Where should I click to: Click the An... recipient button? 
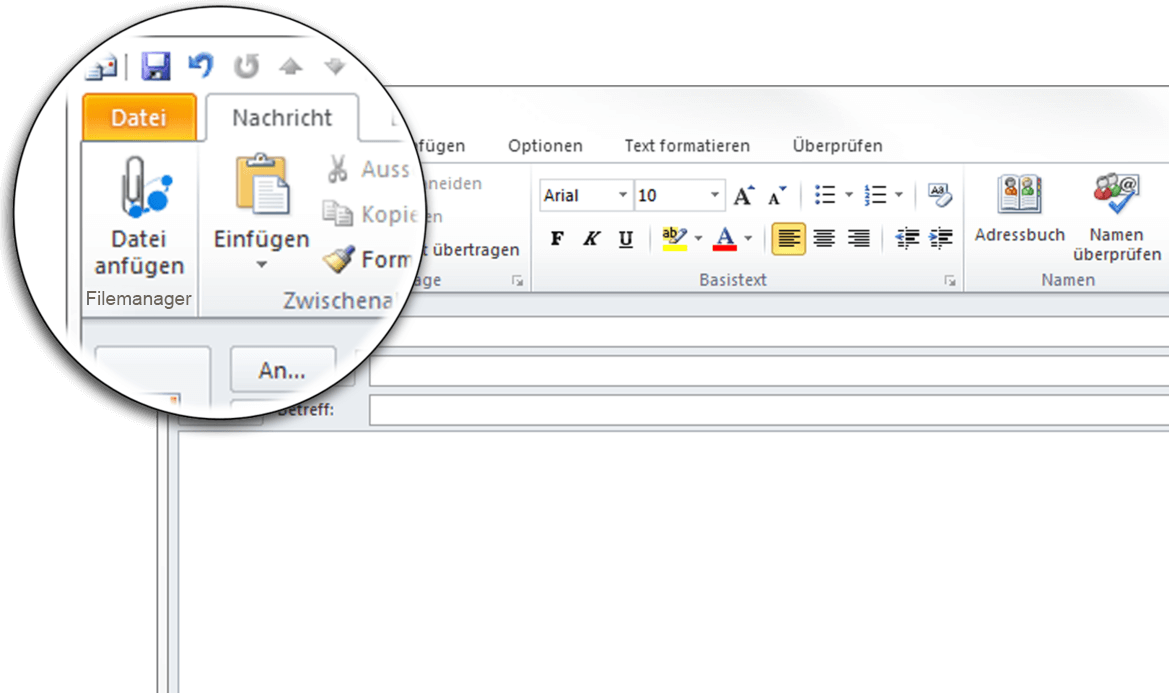coord(283,370)
